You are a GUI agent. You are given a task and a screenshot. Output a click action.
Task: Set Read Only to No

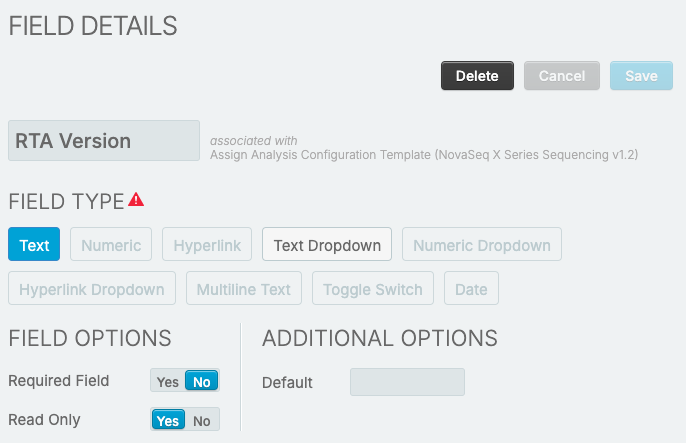click(x=202, y=420)
